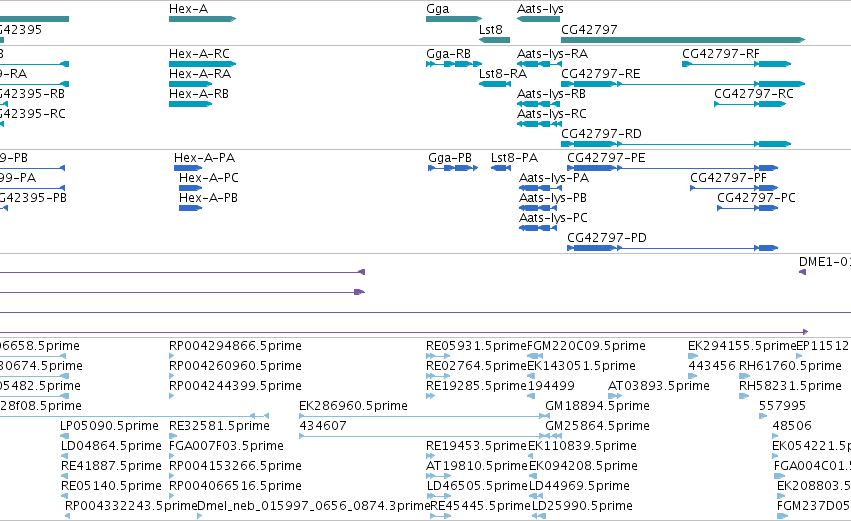Click the RE05931.5prime EST
This screenshot has width=851, height=521.
pos(438,356)
